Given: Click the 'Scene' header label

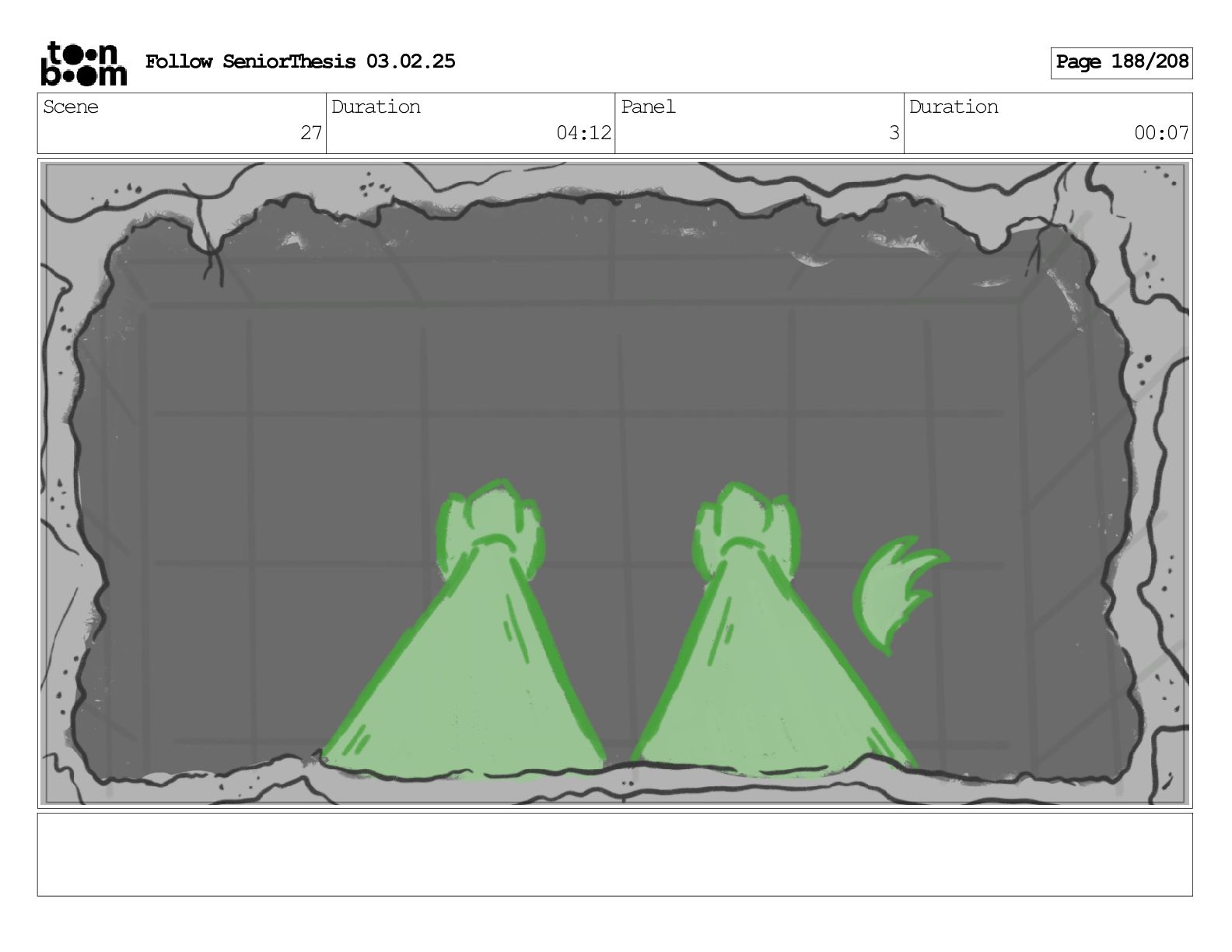Looking at the screenshot, I should (x=71, y=107).
